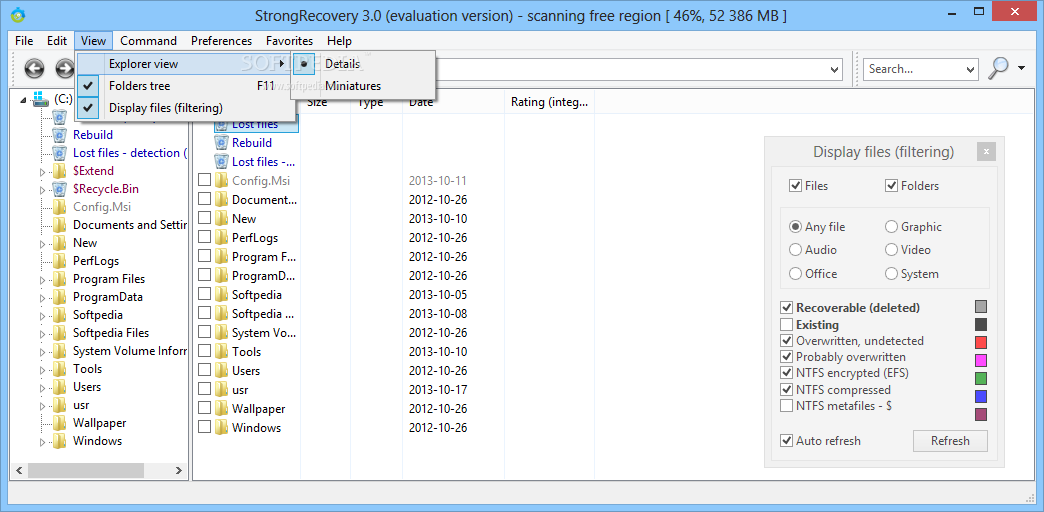The image size is (1044, 512).
Task: Select the Graphic file type radio button
Action: 892,227
